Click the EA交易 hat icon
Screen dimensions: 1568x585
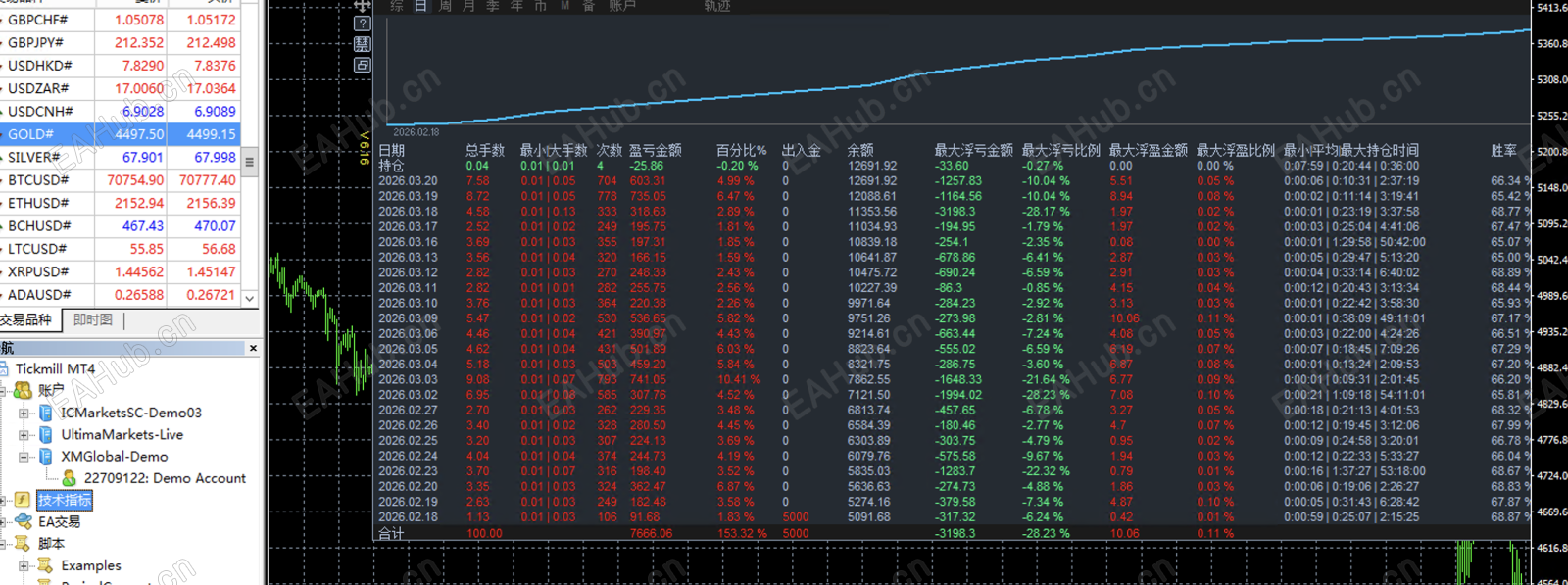pos(24,521)
